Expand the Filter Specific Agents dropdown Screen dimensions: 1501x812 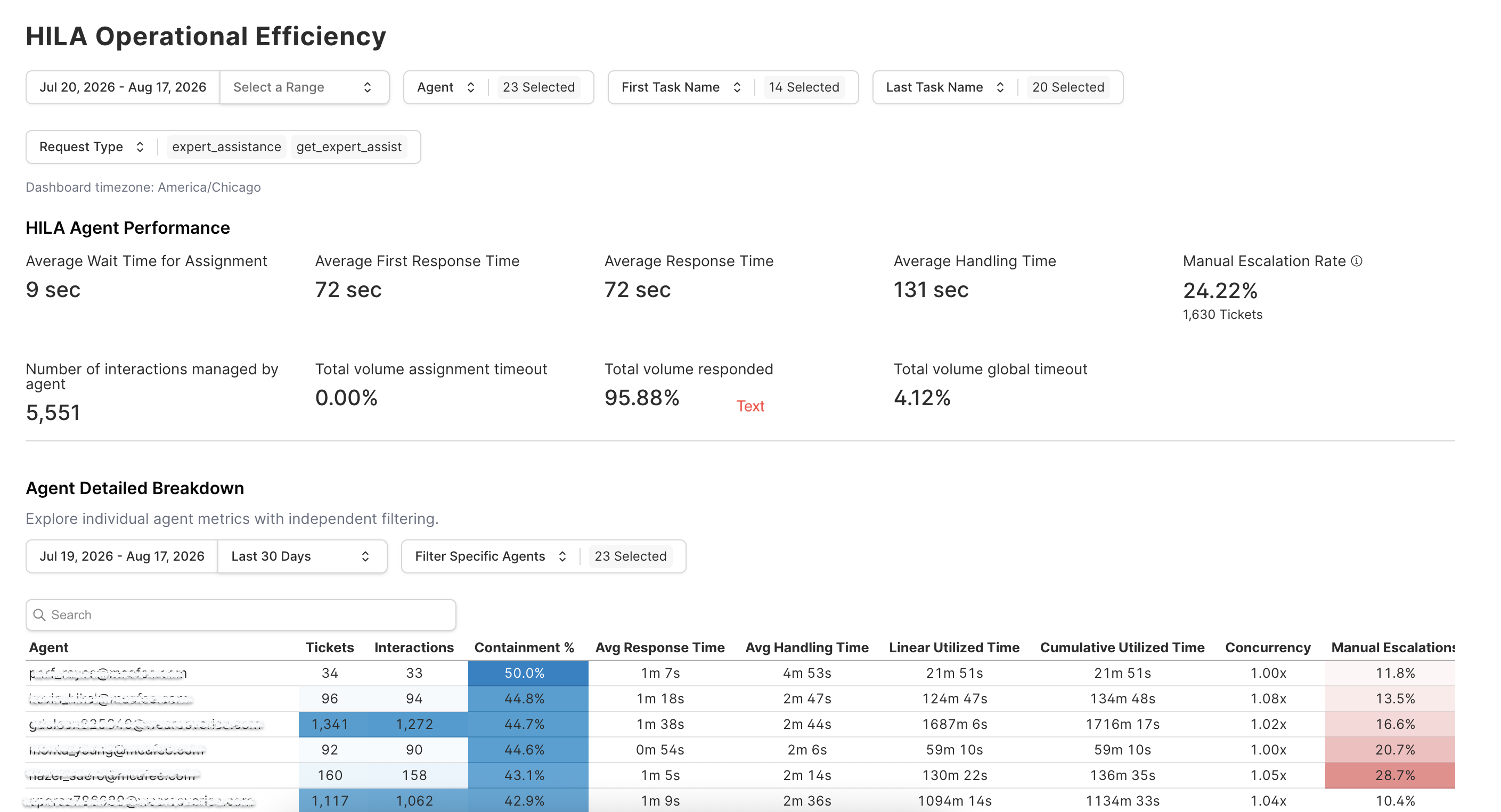click(x=490, y=556)
